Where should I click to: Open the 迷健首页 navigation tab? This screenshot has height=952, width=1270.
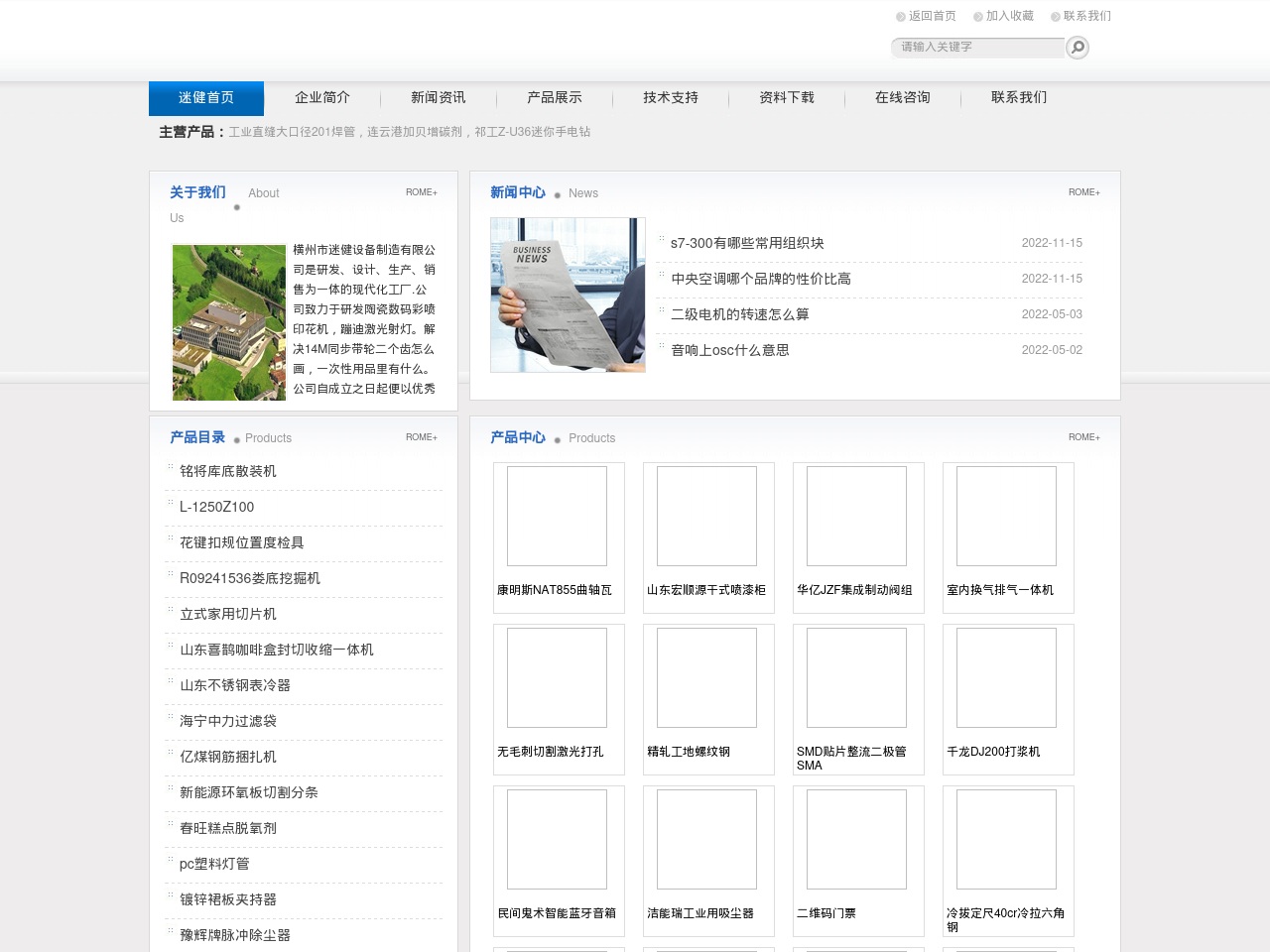click(x=206, y=98)
